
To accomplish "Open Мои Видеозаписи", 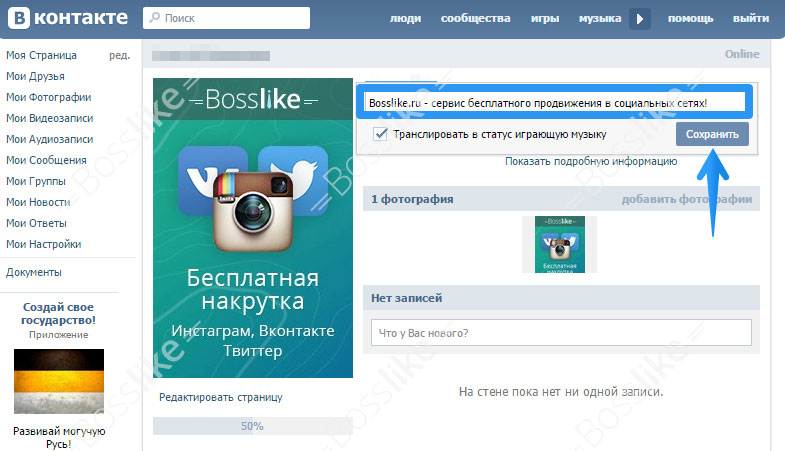I will tap(50, 118).
